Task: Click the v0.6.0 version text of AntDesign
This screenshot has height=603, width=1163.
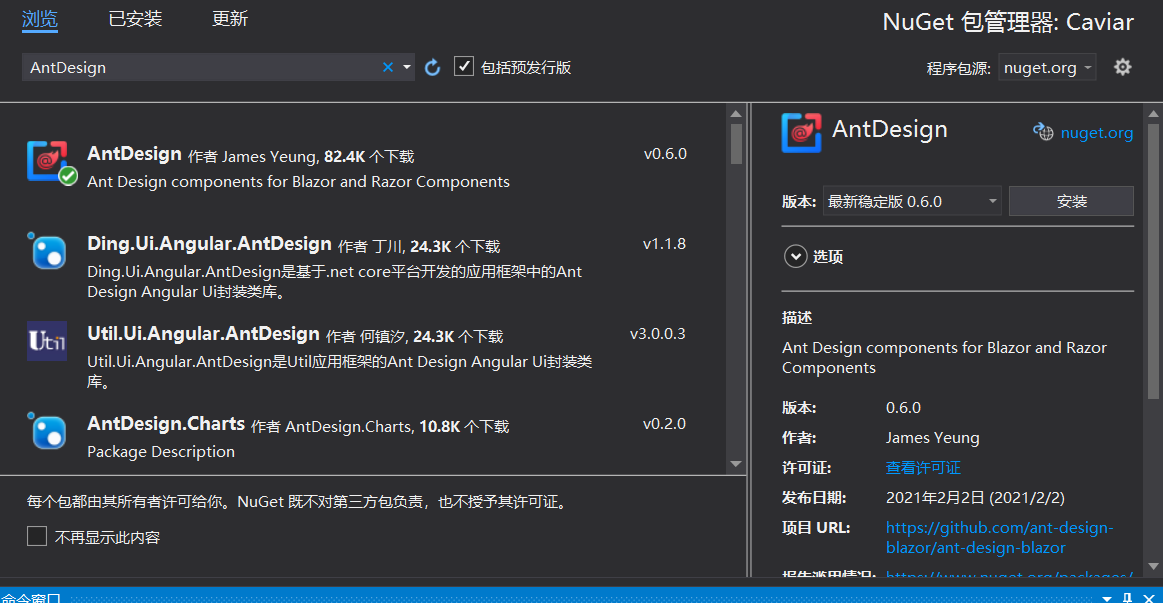Action: [x=665, y=154]
